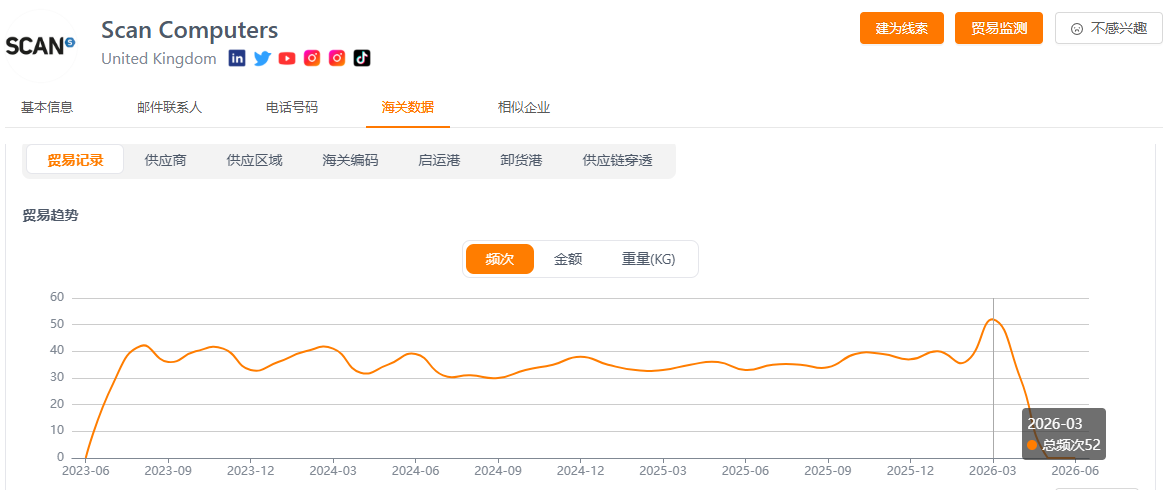Open the second Instagram icon
This screenshot has width=1167, height=490.
click(x=337, y=58)
